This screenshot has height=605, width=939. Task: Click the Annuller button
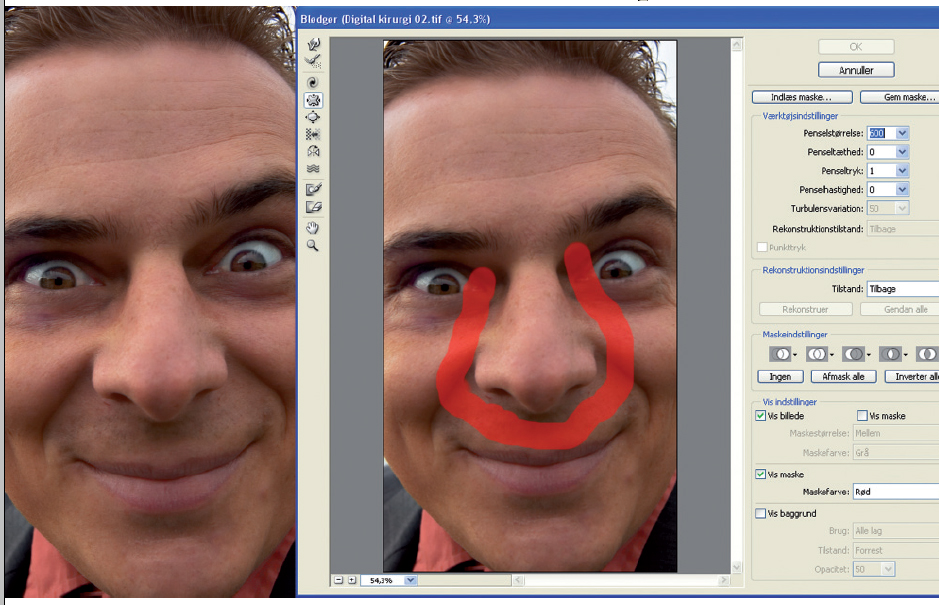856,70
